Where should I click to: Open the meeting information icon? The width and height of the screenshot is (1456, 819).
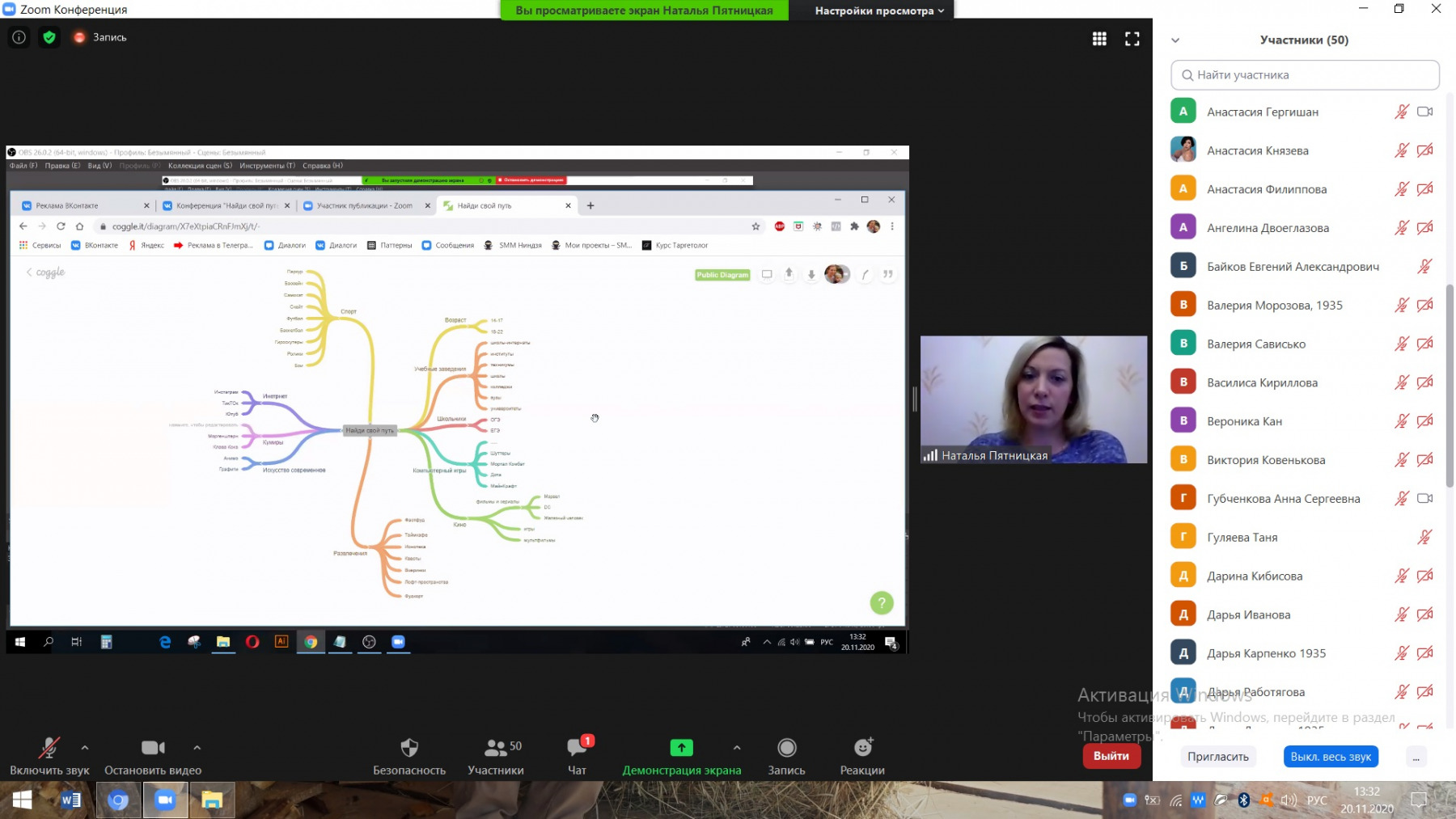coord(19,37)
